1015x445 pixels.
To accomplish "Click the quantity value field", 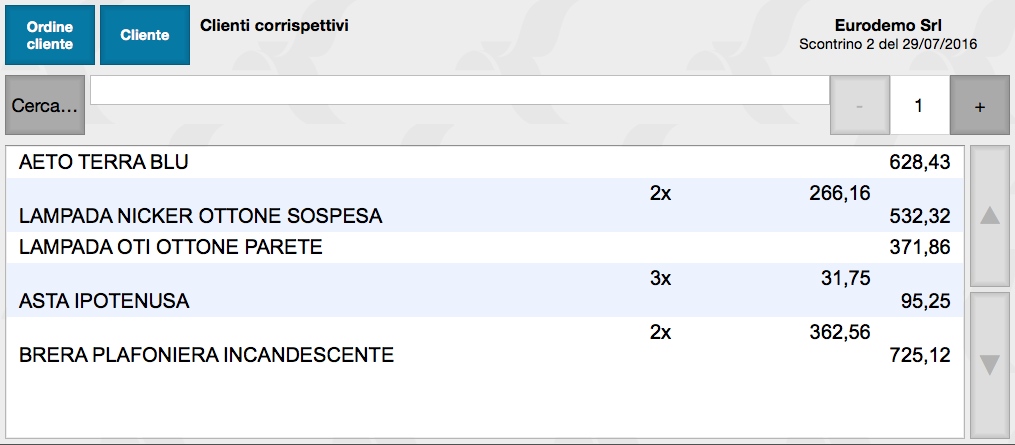I will pos(919,106).
